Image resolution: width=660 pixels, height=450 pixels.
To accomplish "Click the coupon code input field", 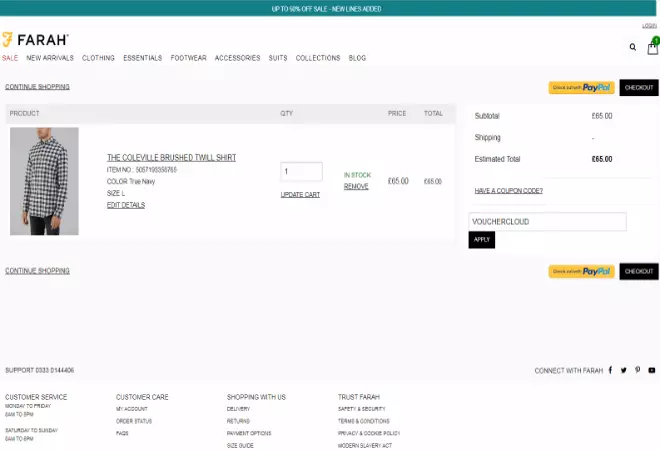I will 547,222.
